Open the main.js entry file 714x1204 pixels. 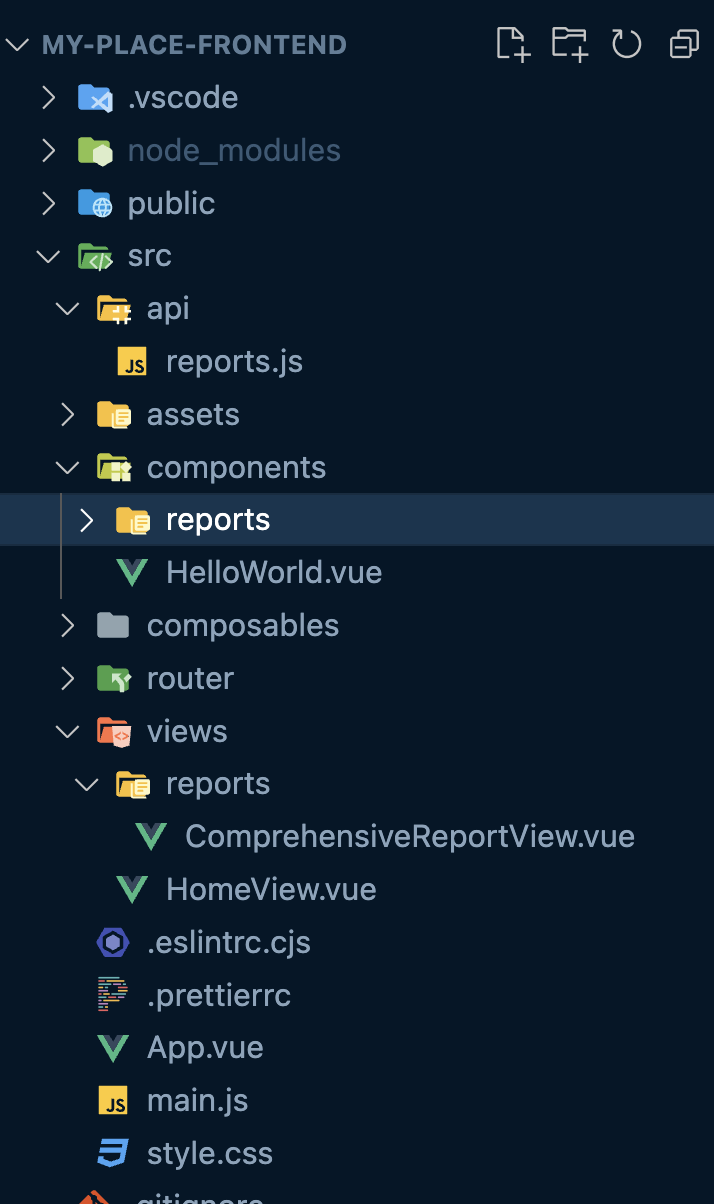[x=197, y=1099]
